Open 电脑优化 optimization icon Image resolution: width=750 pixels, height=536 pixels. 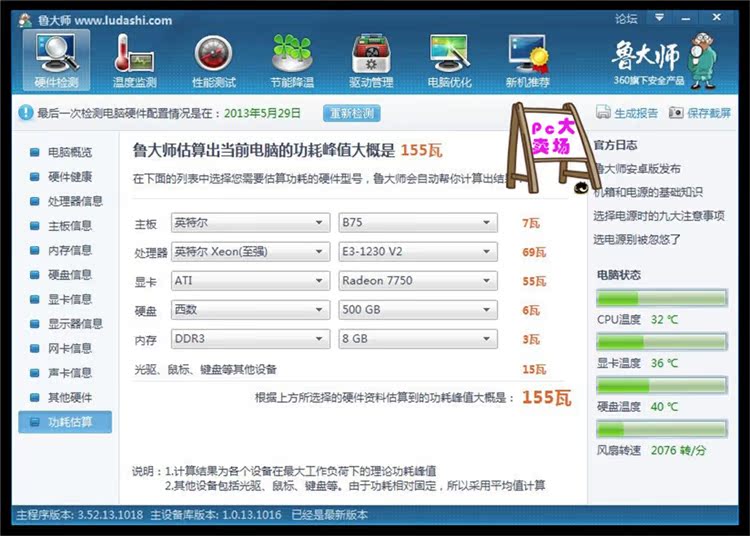pos(449,60)
